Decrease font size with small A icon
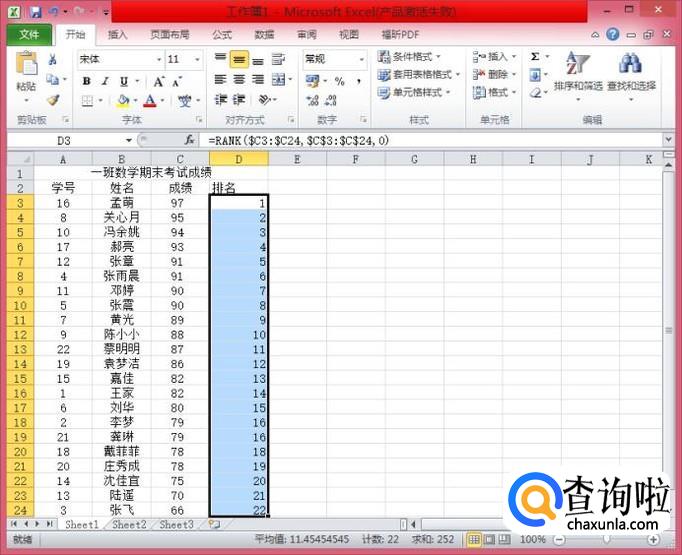 (x=177, y=81)
